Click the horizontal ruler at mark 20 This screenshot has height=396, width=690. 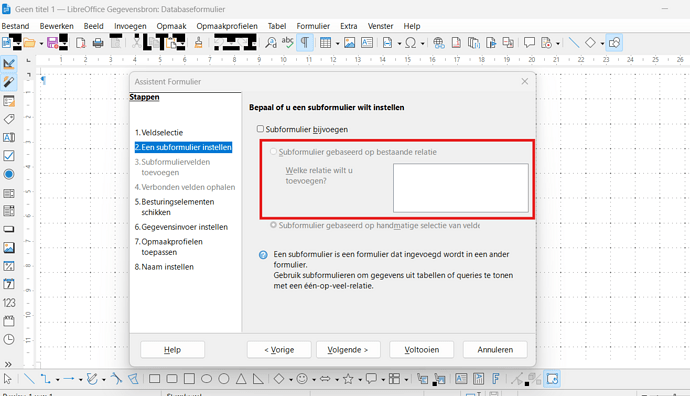(532, 59)
